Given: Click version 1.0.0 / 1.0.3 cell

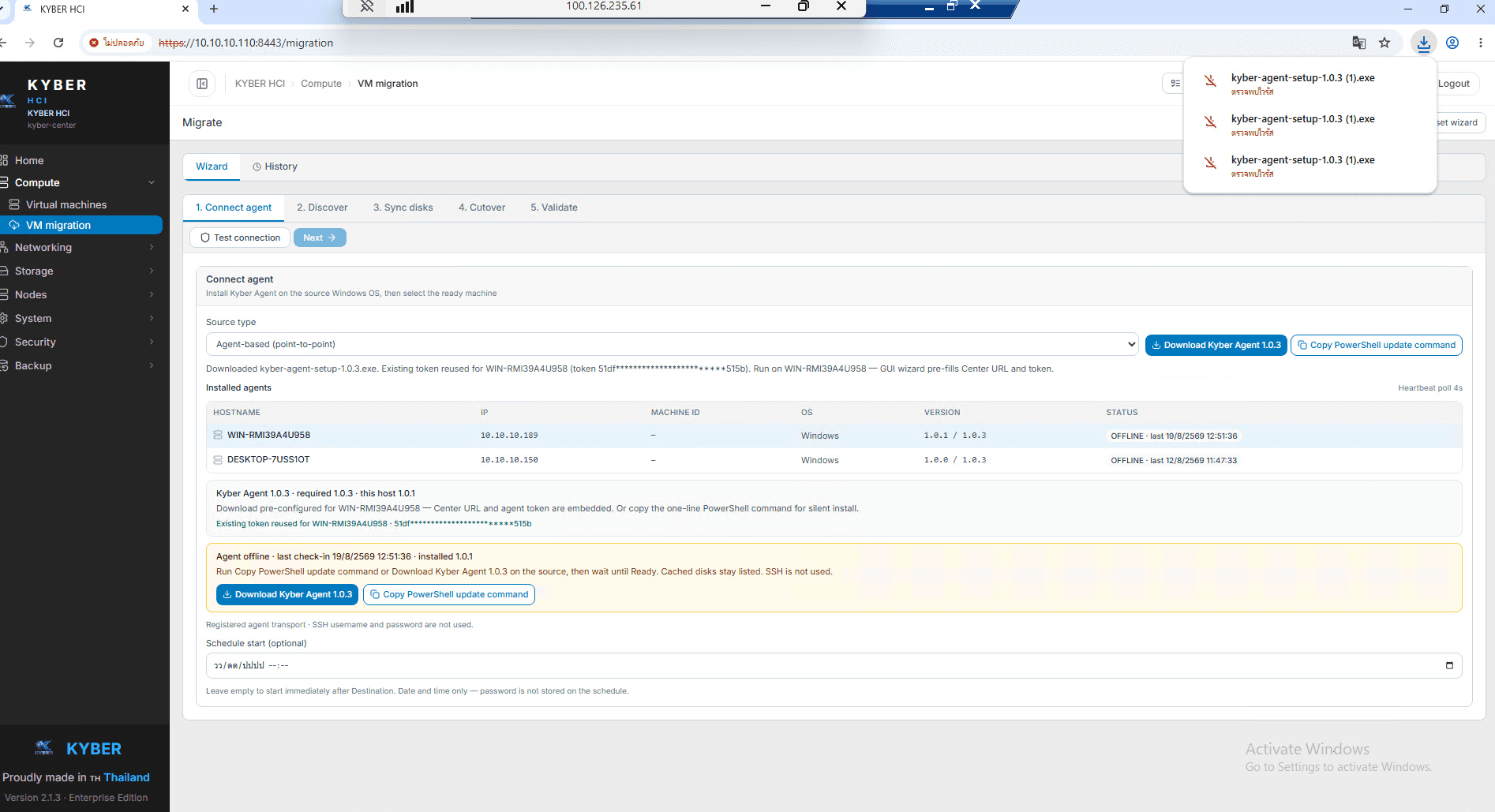Looking at the screenshot, I should (x=955, y=460).
